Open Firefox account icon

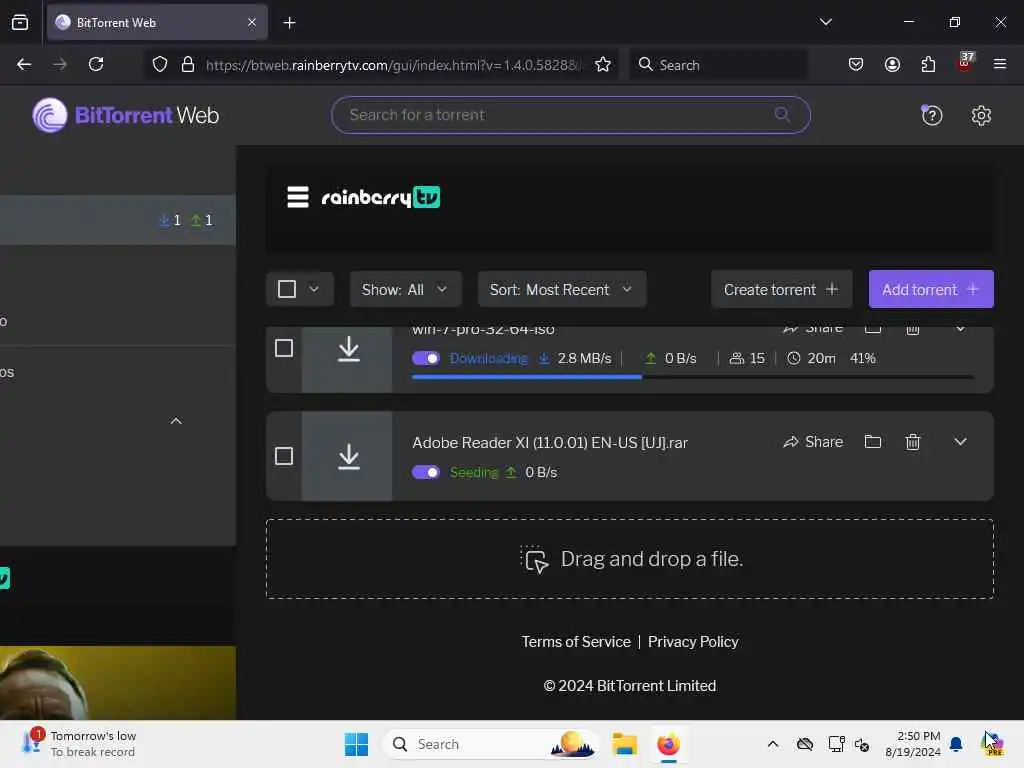pyautogui.click(x=892, y=64)
